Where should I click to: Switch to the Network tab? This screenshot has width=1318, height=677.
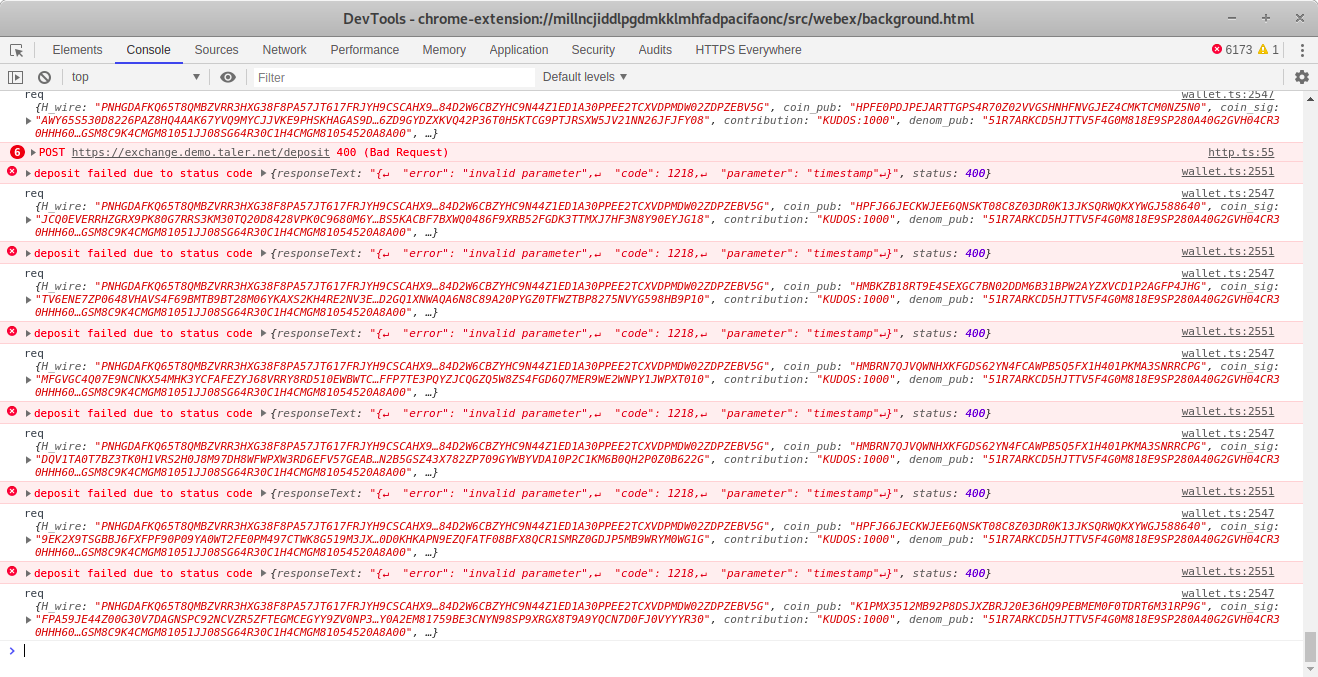coord(284,50)
